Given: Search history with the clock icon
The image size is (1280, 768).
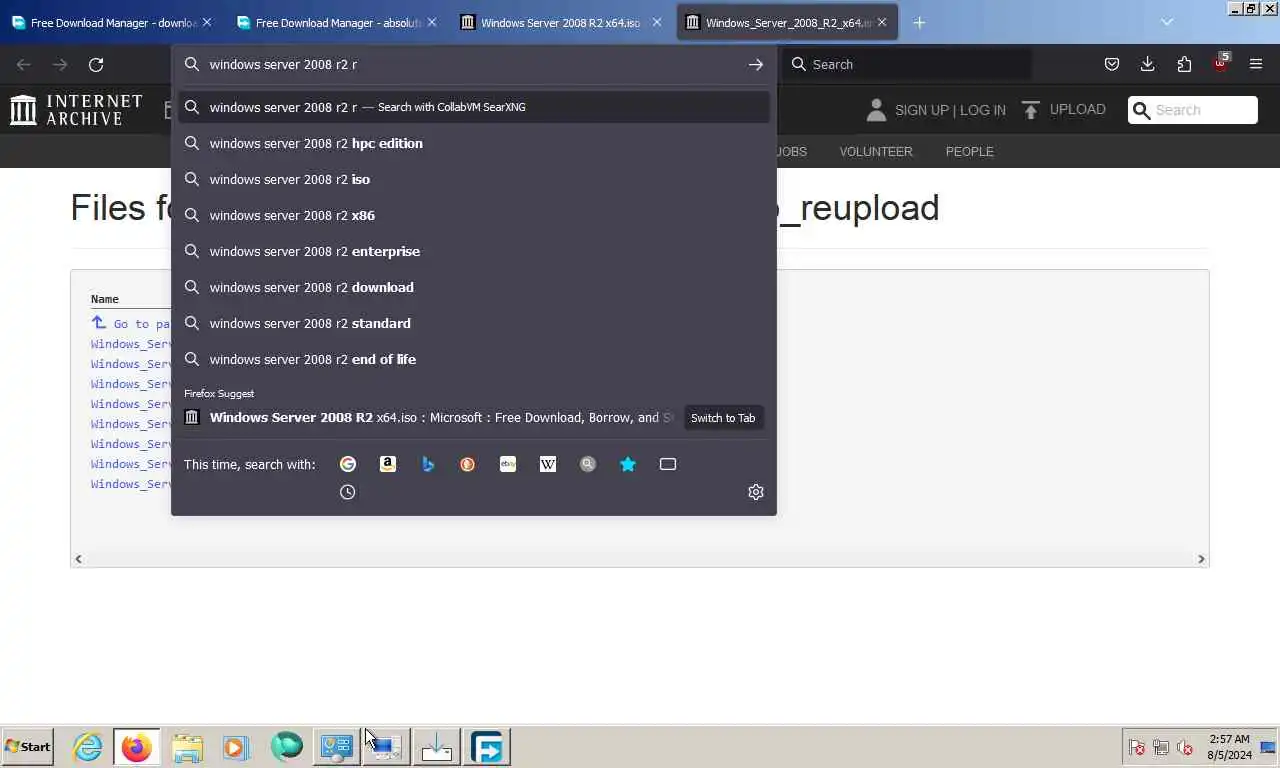Looking at the screenshot, I should 348,492.
